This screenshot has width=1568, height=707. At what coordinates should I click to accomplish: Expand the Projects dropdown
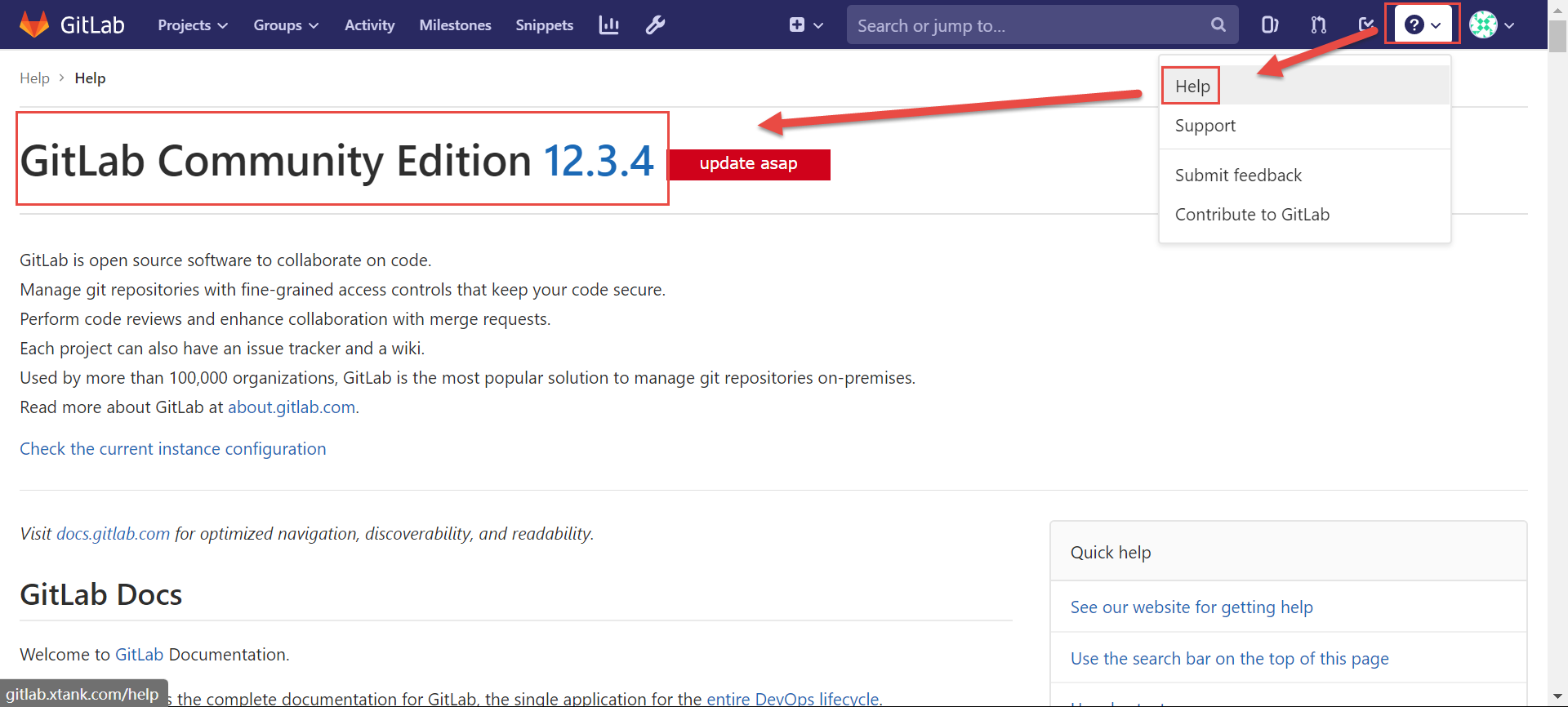pyautogui.click(x=192, y=25)
